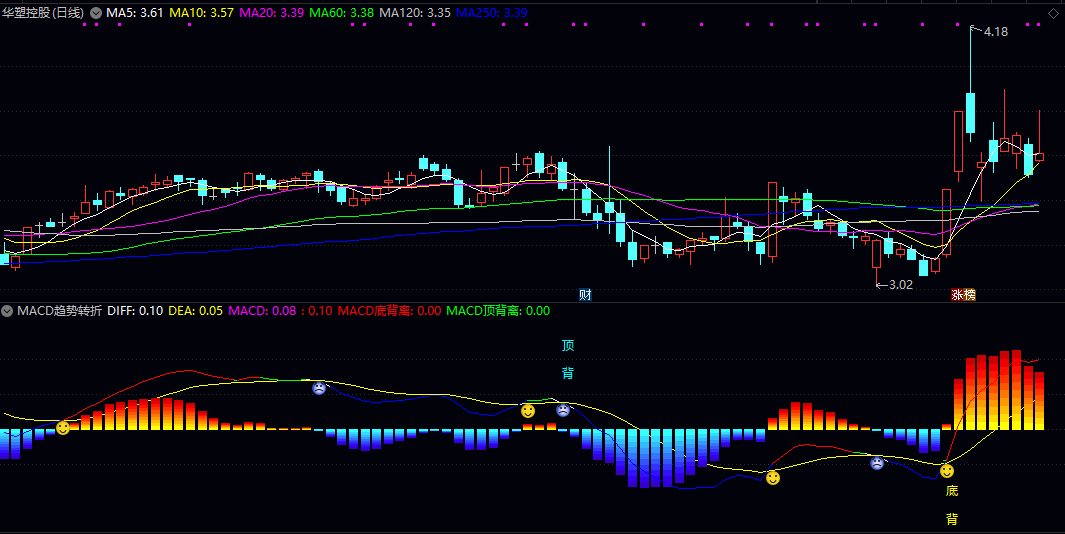Click the MACD顶背离 green label
The image size is (1065, 534).
pyautogui.click(x=497, y=311)
